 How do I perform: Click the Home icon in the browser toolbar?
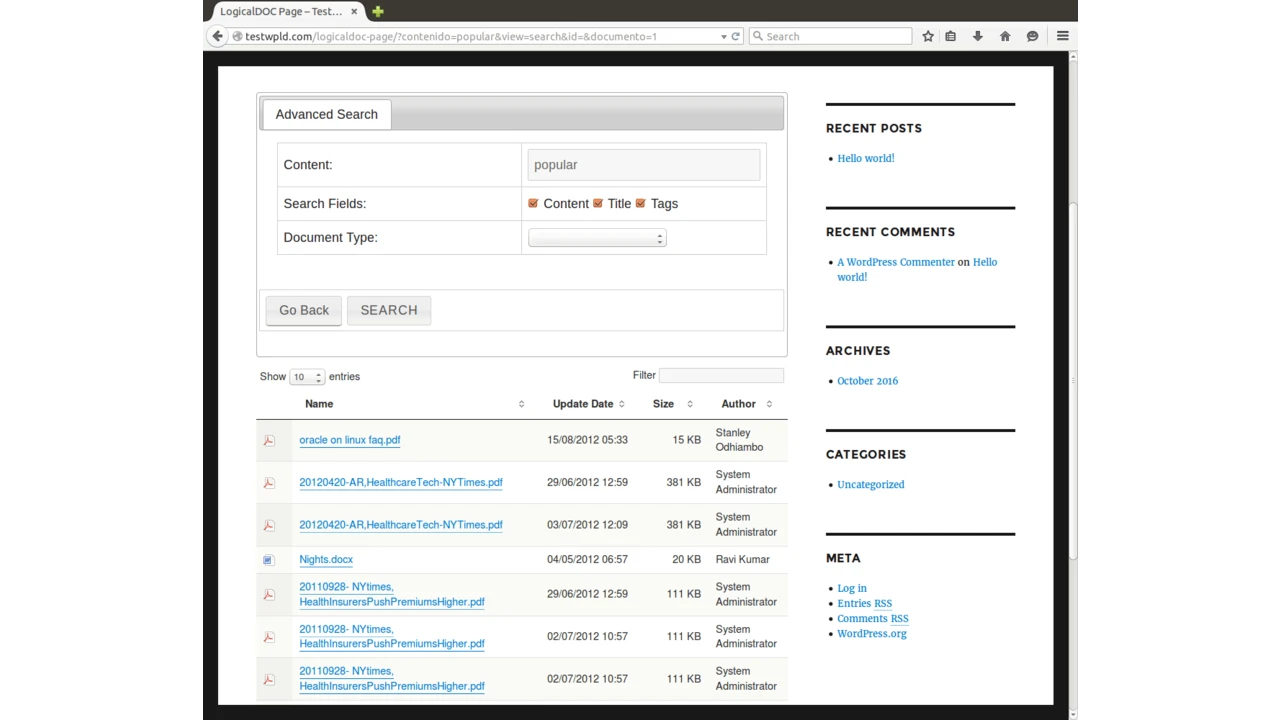click(x=1005, y=36)
